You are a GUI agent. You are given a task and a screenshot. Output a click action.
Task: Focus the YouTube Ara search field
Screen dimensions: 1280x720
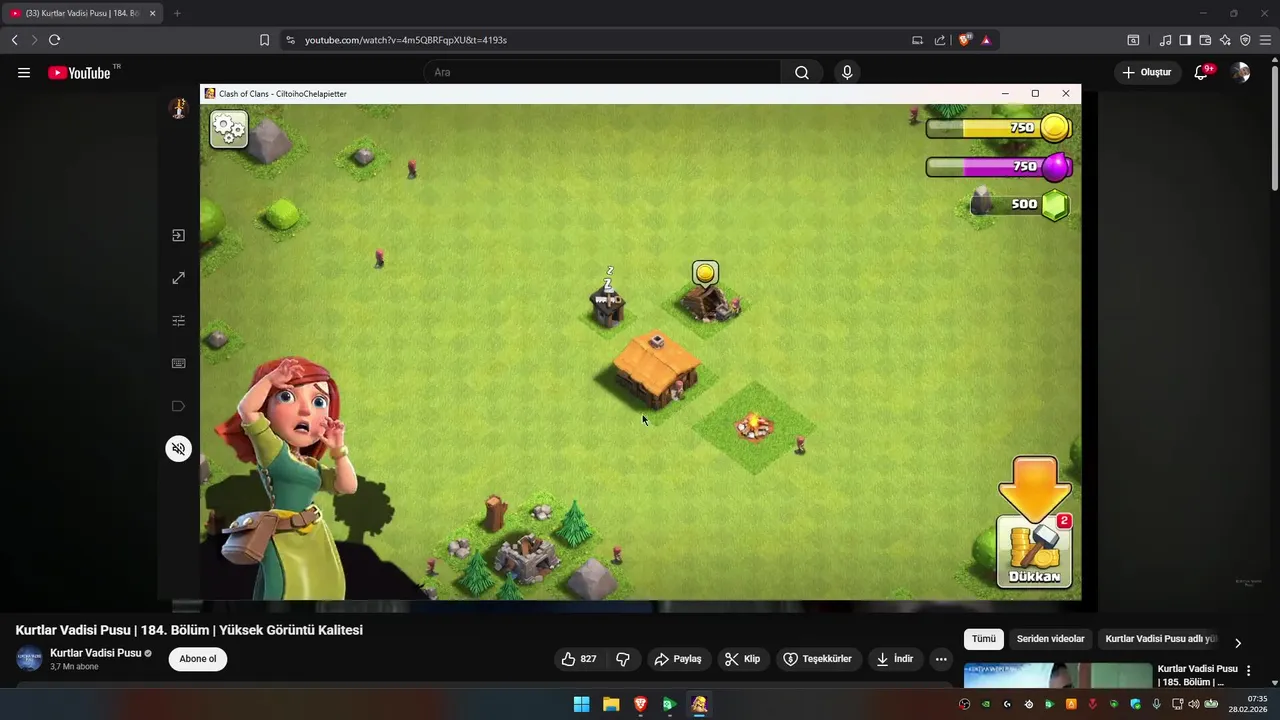[x=602, y=72]
